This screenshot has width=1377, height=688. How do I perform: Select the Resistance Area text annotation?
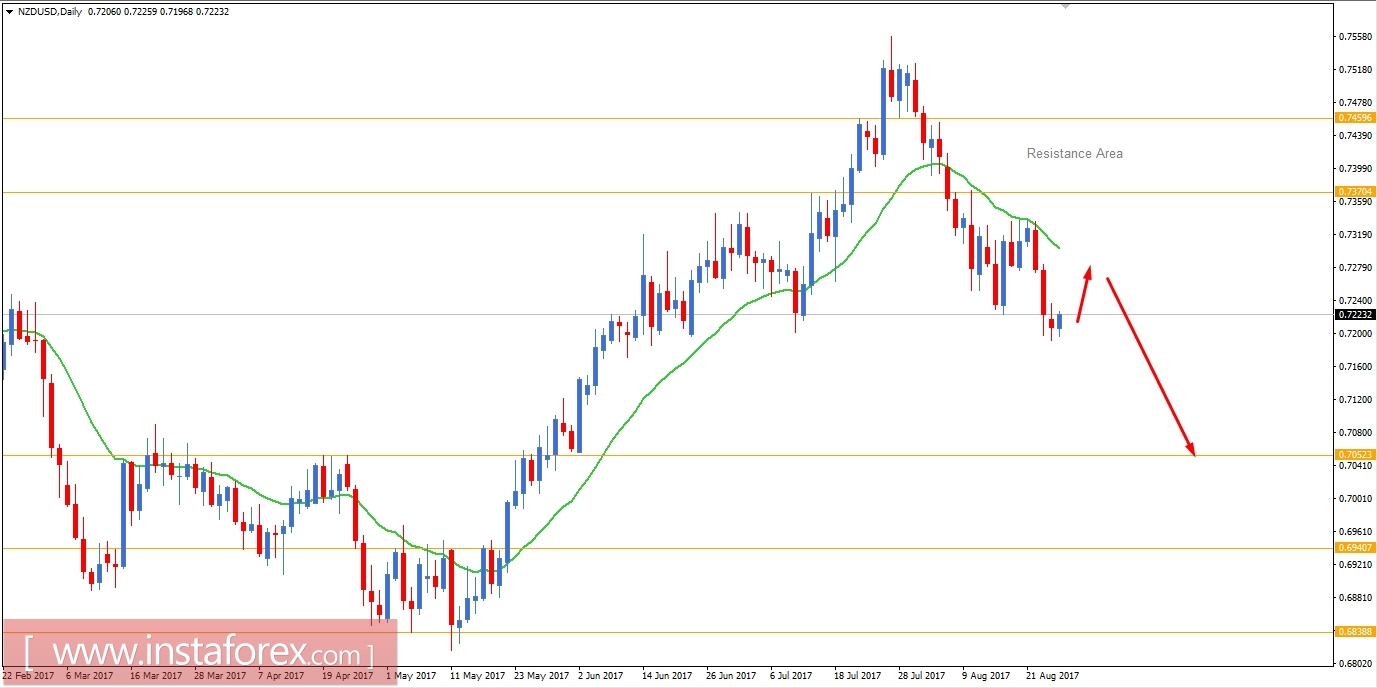(1074, 153)
